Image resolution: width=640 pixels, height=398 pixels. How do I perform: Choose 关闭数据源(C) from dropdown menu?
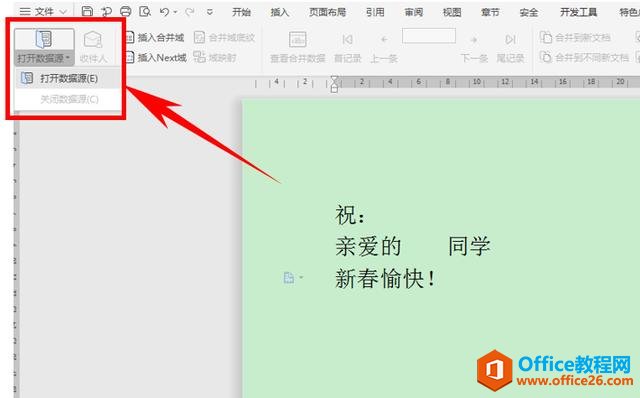pos(68,99)
